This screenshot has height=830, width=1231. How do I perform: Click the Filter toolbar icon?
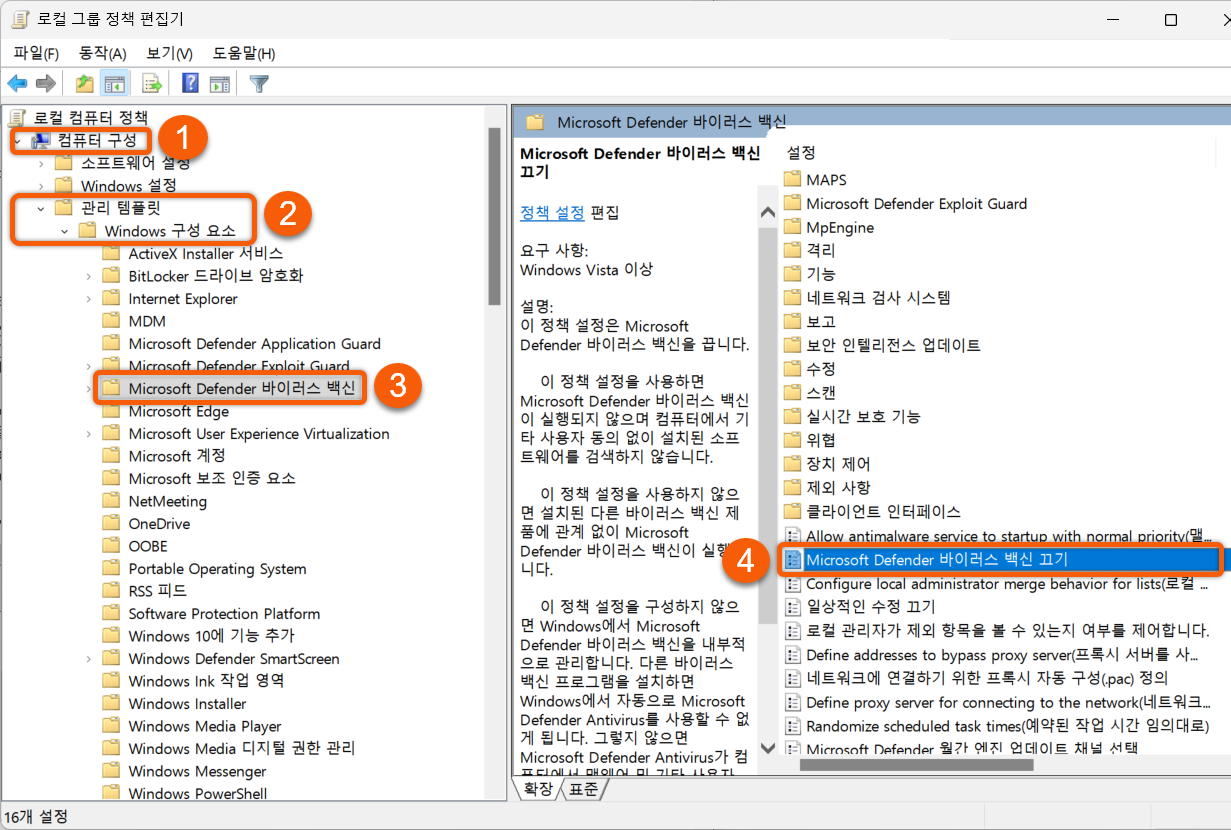(x=259, y=83)
